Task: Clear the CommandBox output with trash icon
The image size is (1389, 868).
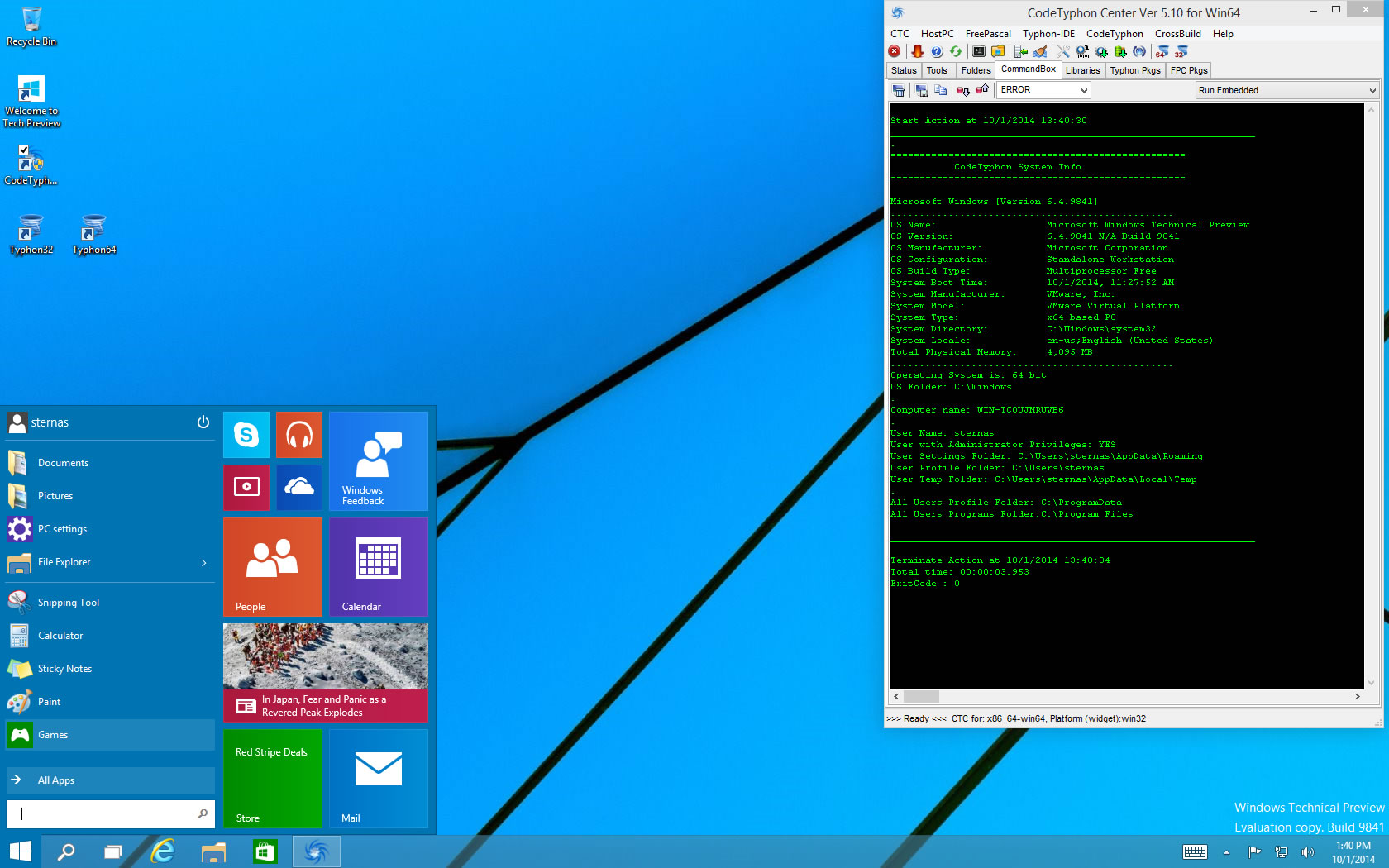Action: pos(899,90)
